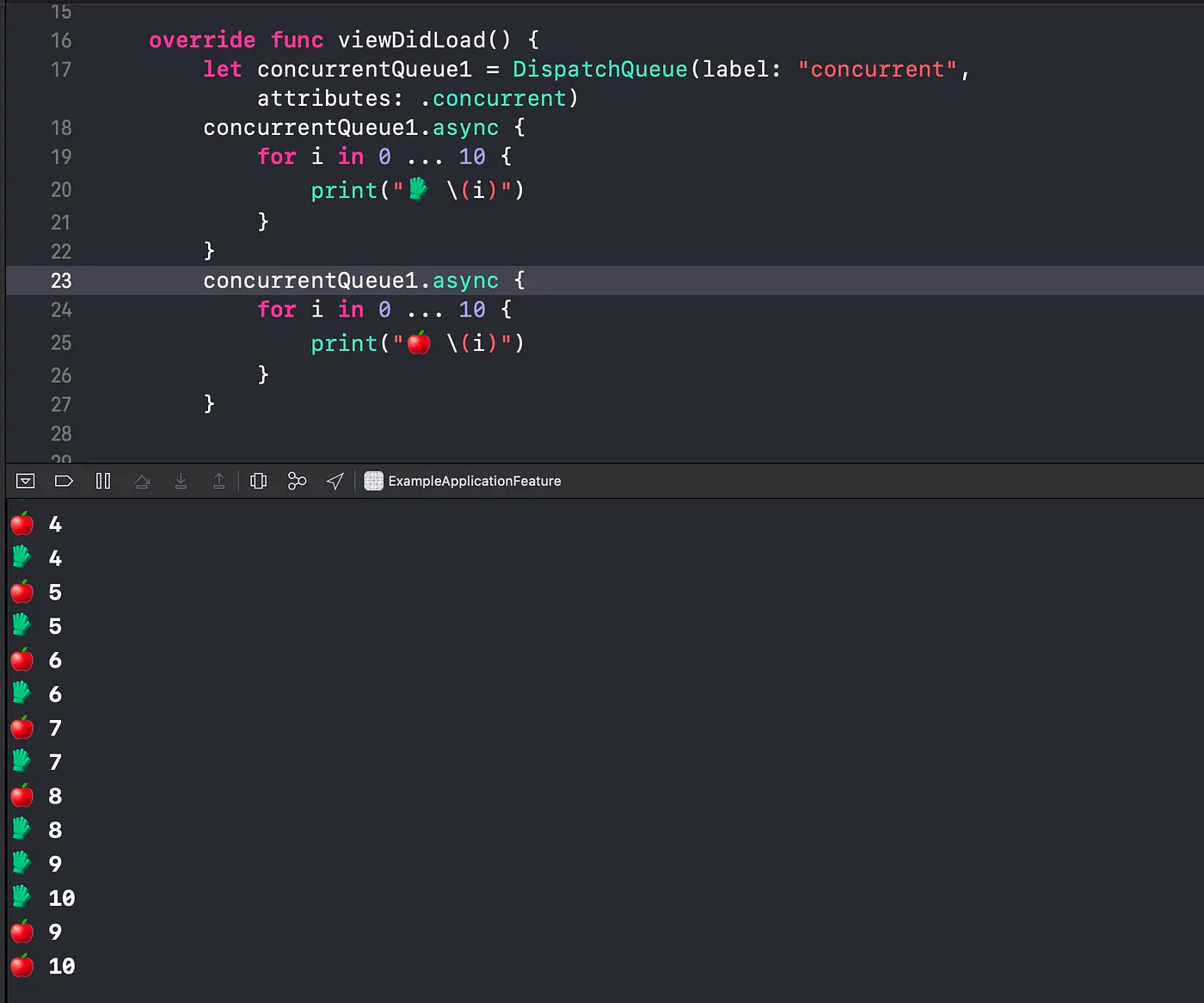Click line number 28 in gutter
Image resolution: width=1204 pixels, height=1003 pixels.
click(x=61, y=434)
